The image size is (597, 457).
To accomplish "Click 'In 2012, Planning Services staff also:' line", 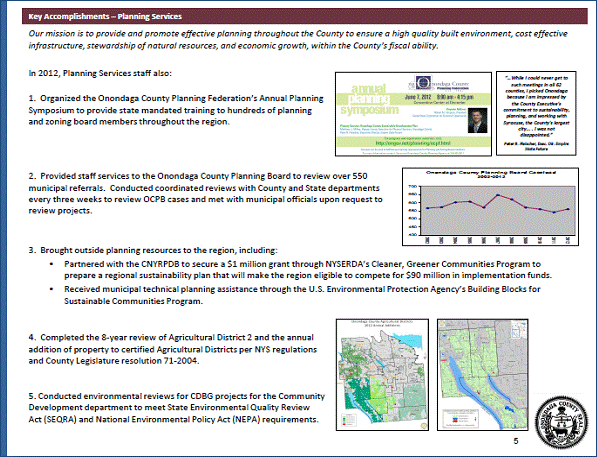I will [100, 73].
